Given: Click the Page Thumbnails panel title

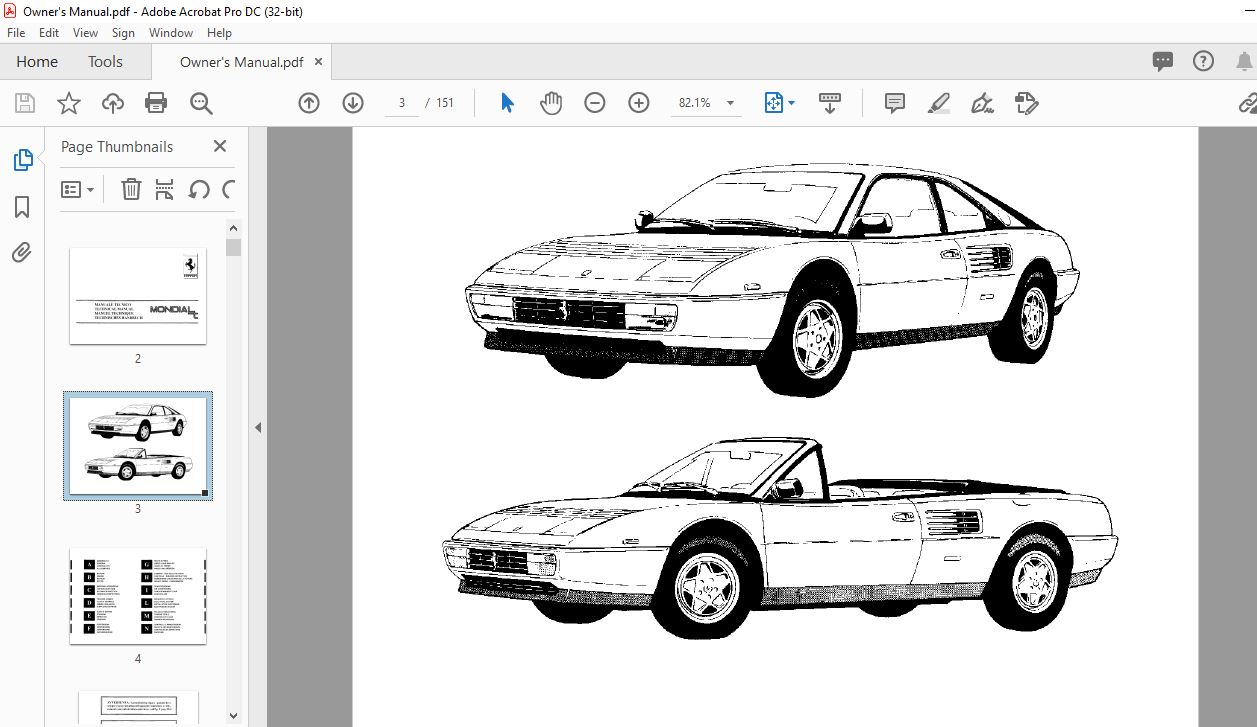Looking at the screenshot, I should (117, 146).
